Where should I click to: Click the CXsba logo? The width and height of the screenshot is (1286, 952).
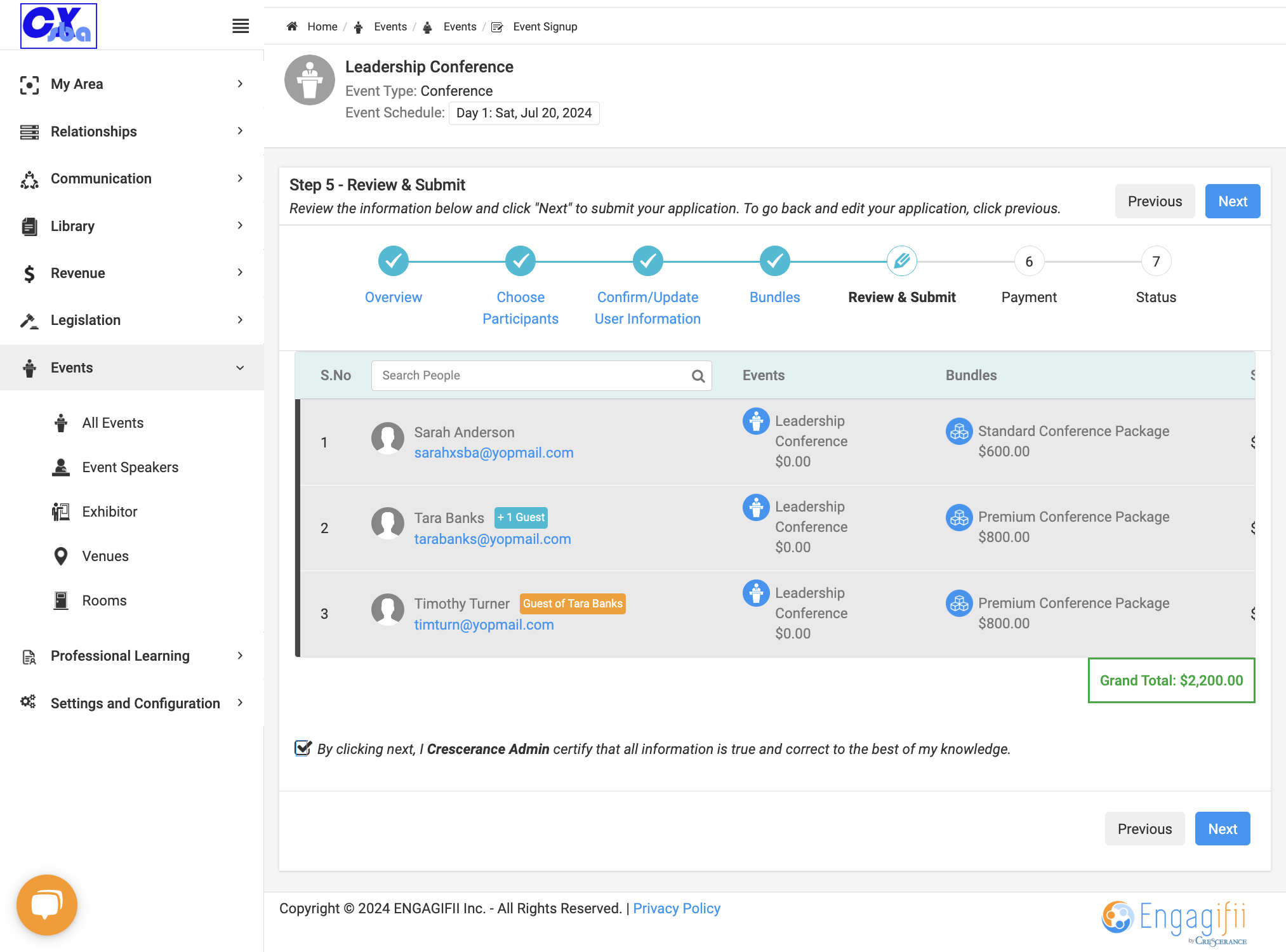tap(59, 26)
